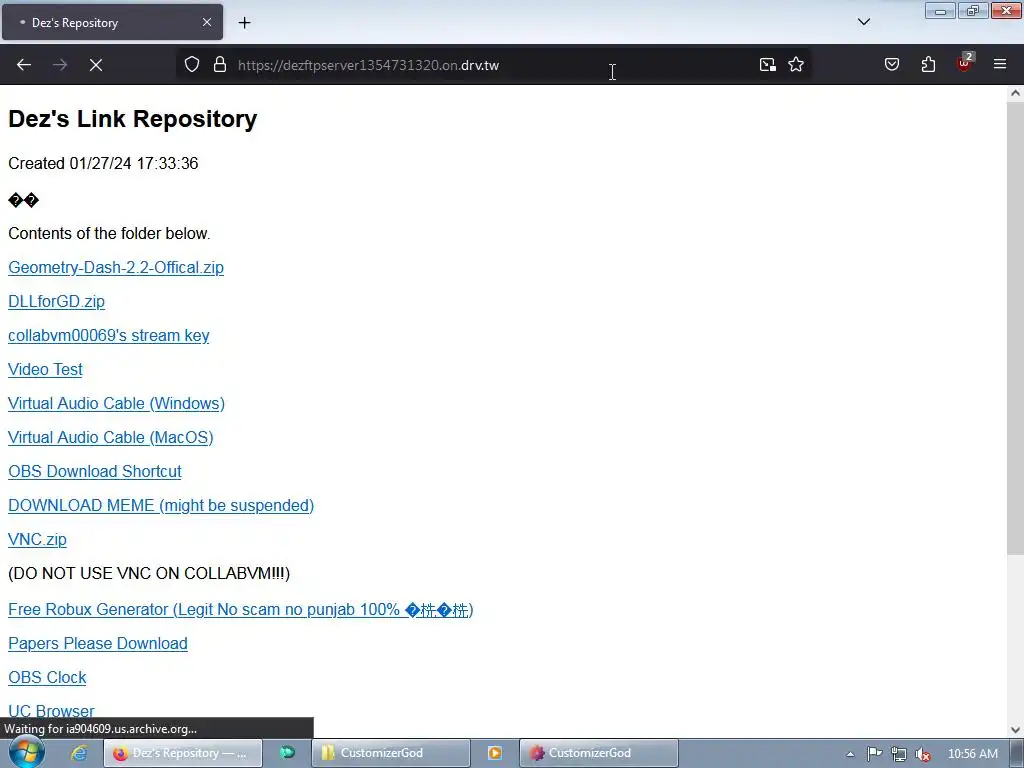Close the Dez's Repository tab
The width and height of the screenshot is (1024, 768).
tap(206, 22)
